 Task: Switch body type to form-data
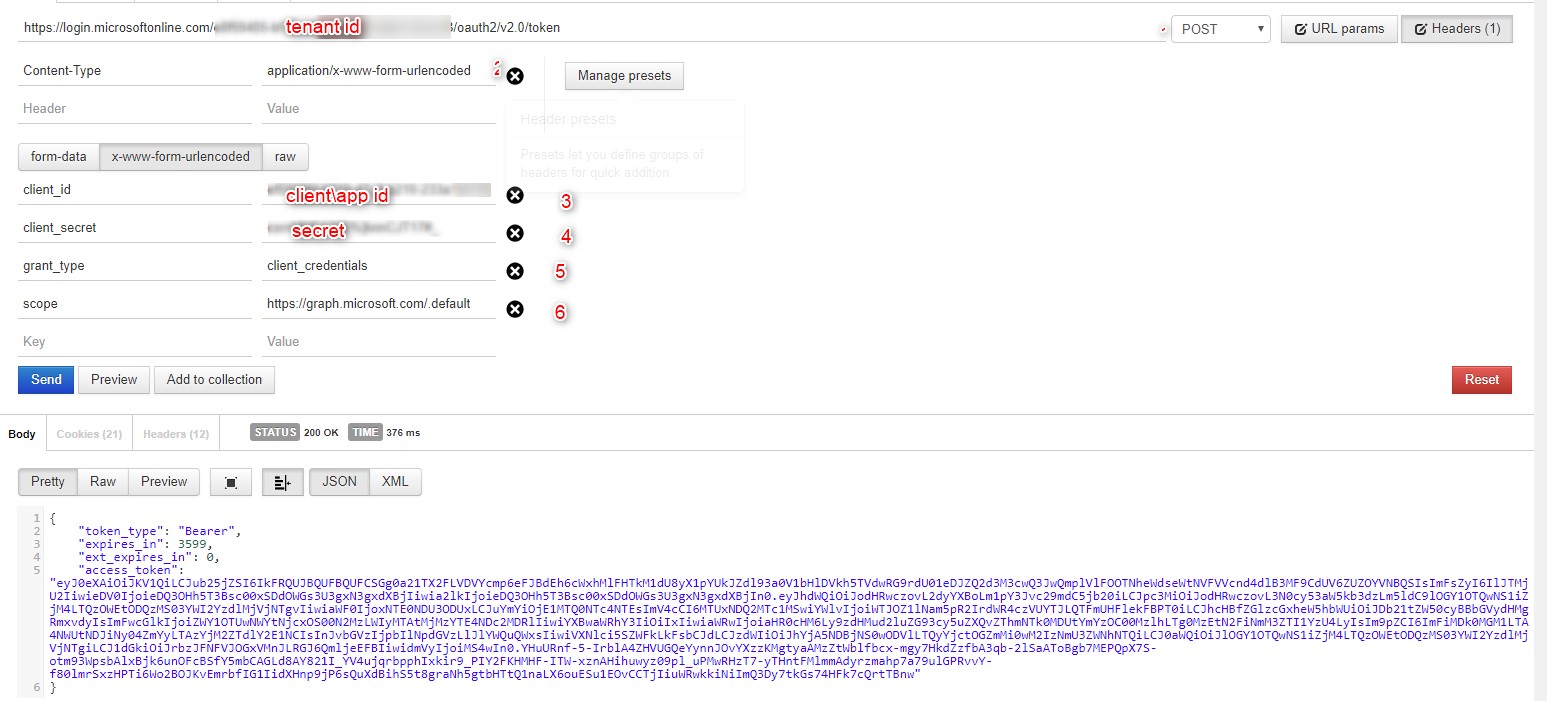point(59,157)
